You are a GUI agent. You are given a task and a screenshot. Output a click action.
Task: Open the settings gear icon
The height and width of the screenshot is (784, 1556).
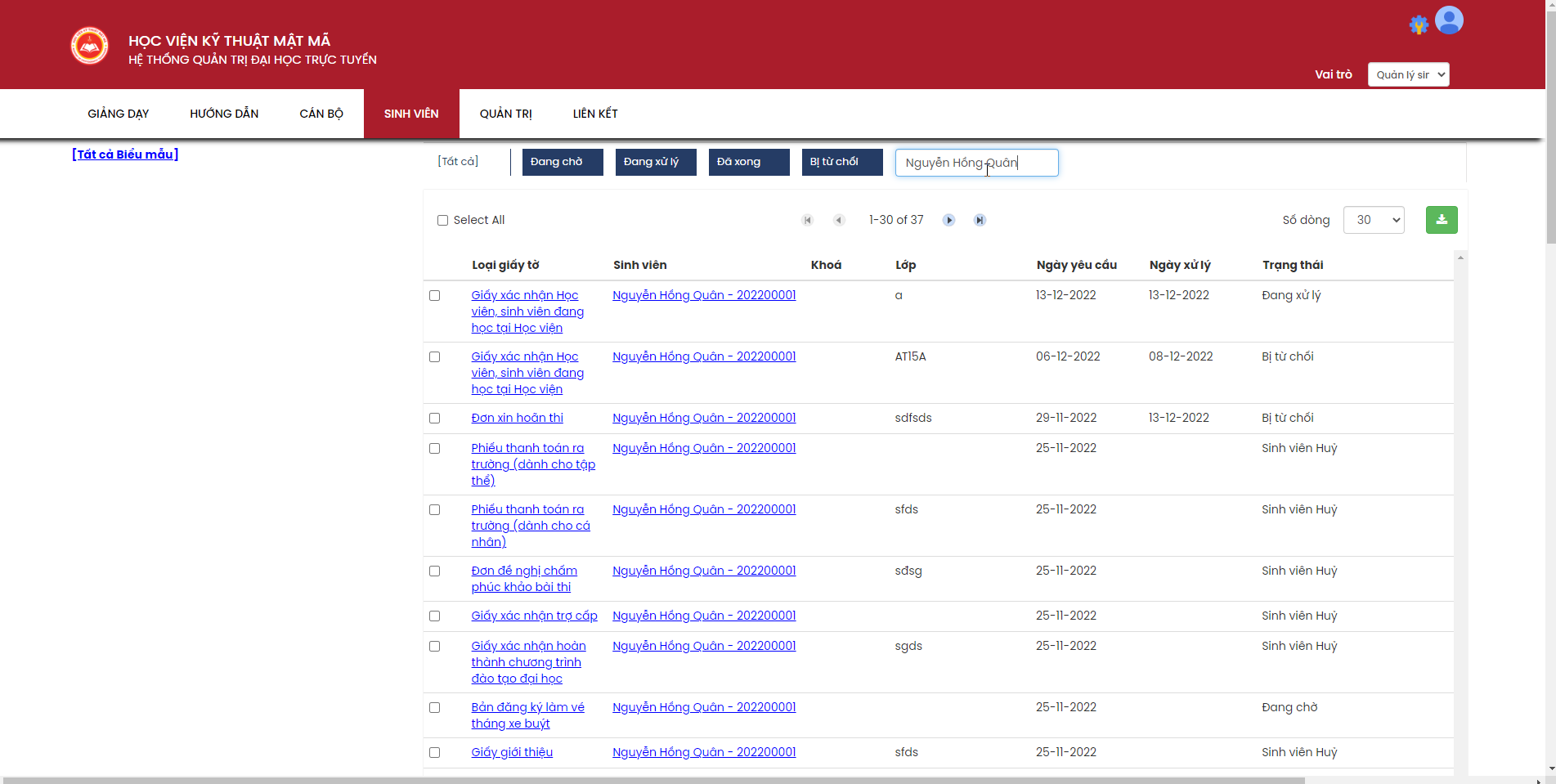click(x=1419, y=25)
